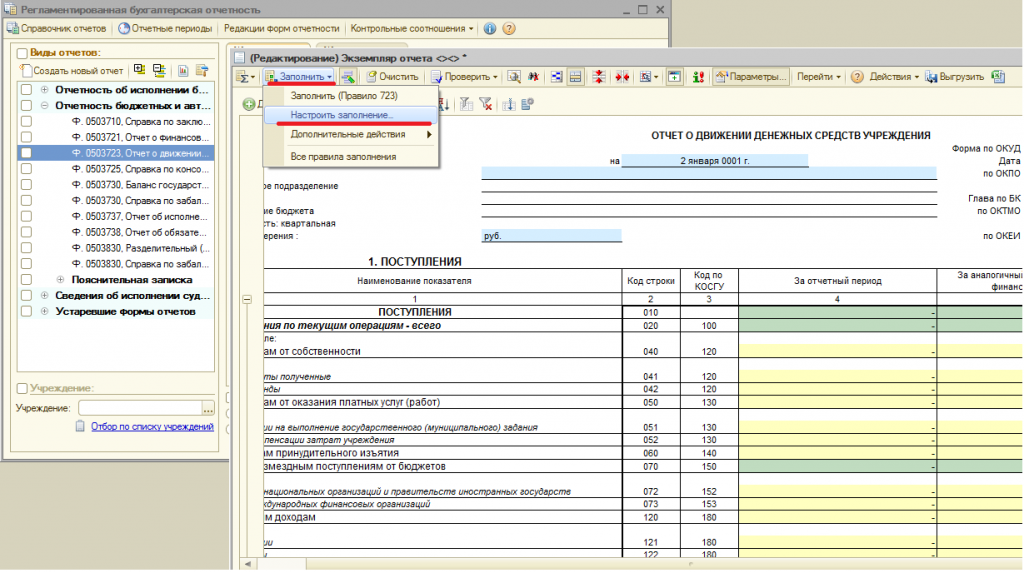Click the Выгрузить toolbar button
Viewport: 1024px width, 573px height.
pyautogui.click(x=954, y=77)
